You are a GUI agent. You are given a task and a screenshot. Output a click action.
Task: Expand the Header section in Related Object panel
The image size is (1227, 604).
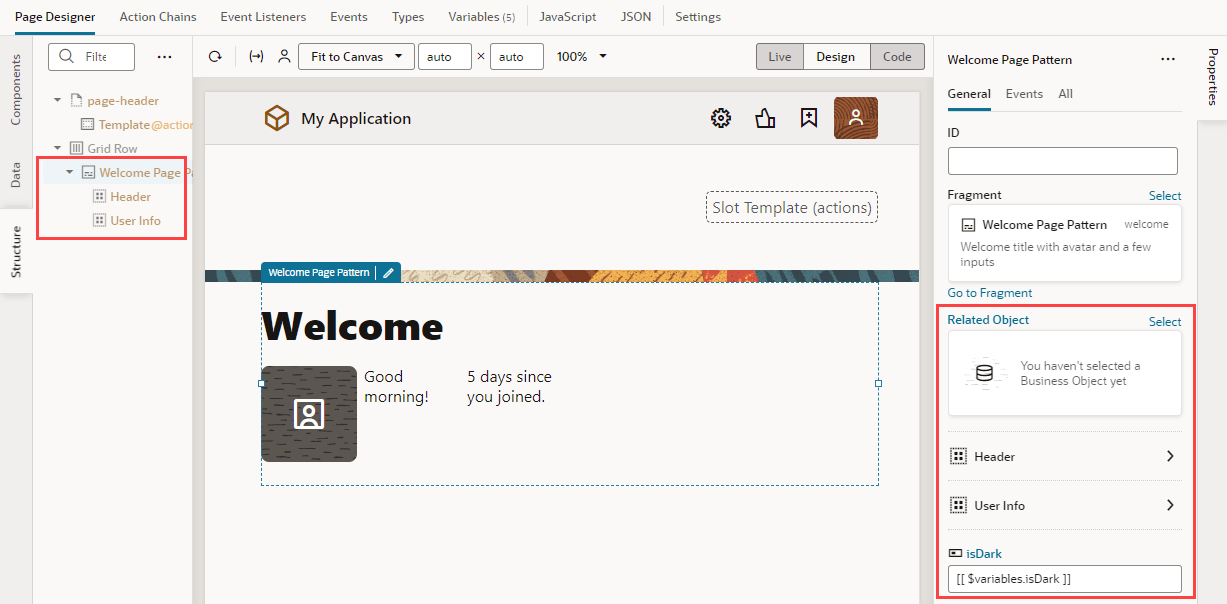1169,456
